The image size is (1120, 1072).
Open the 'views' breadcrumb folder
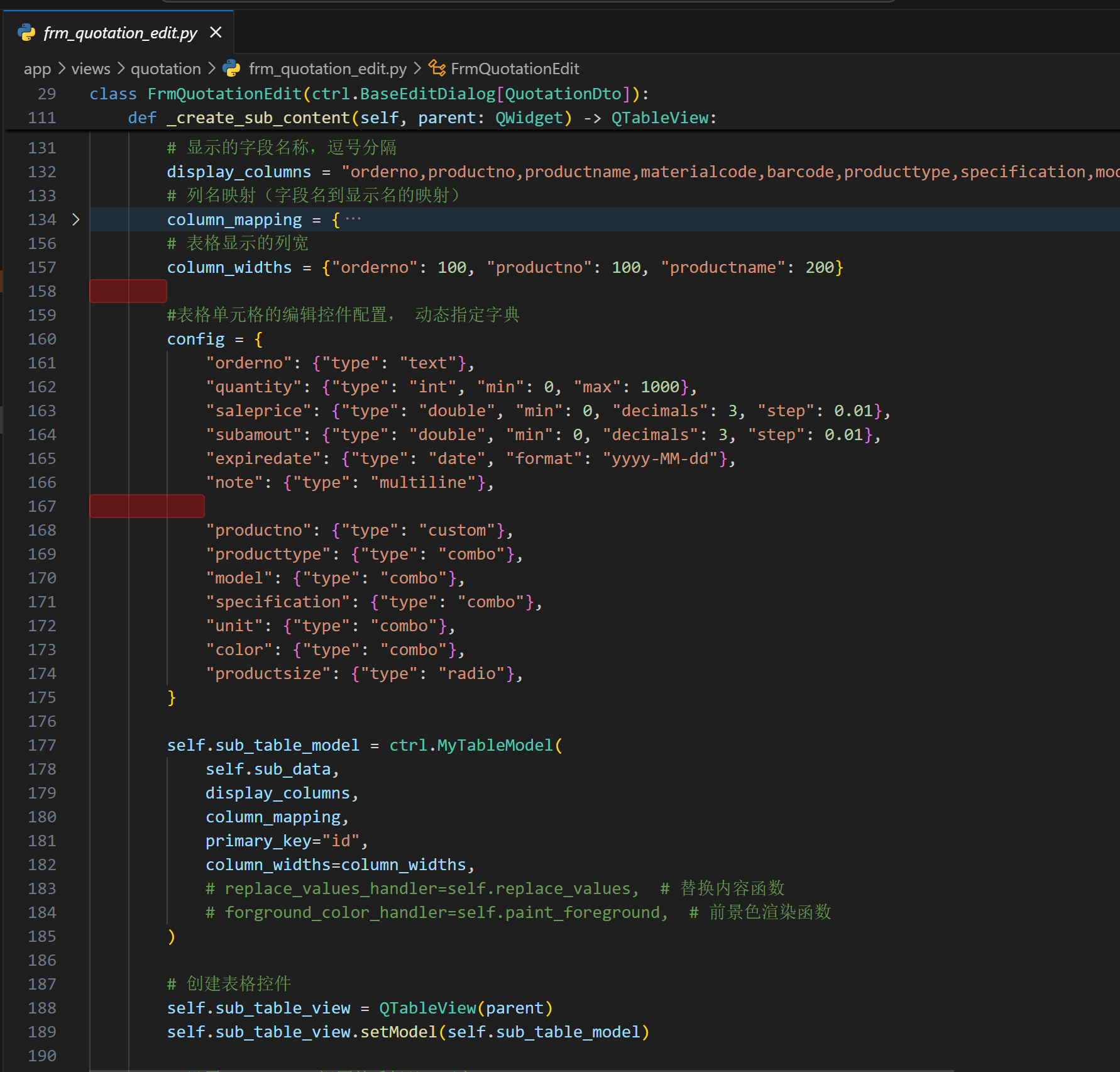pyautogui.click(x=91, y=69)
